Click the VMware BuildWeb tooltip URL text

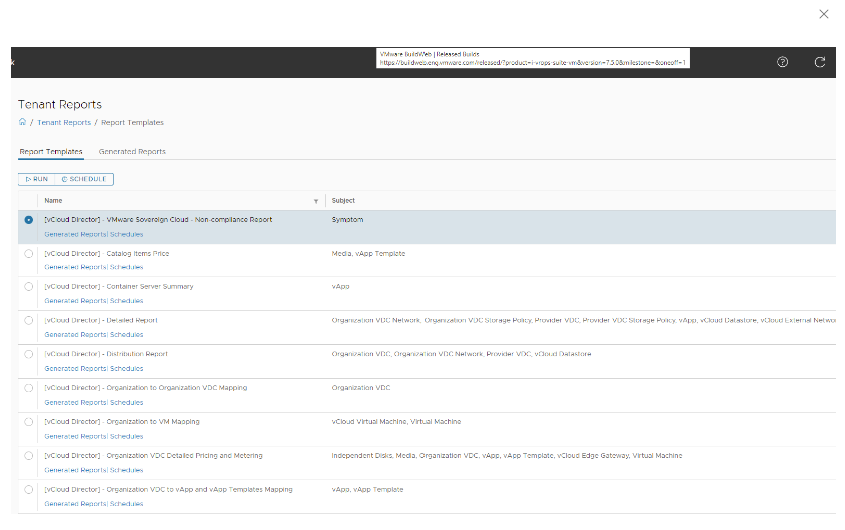coord(532,63)
